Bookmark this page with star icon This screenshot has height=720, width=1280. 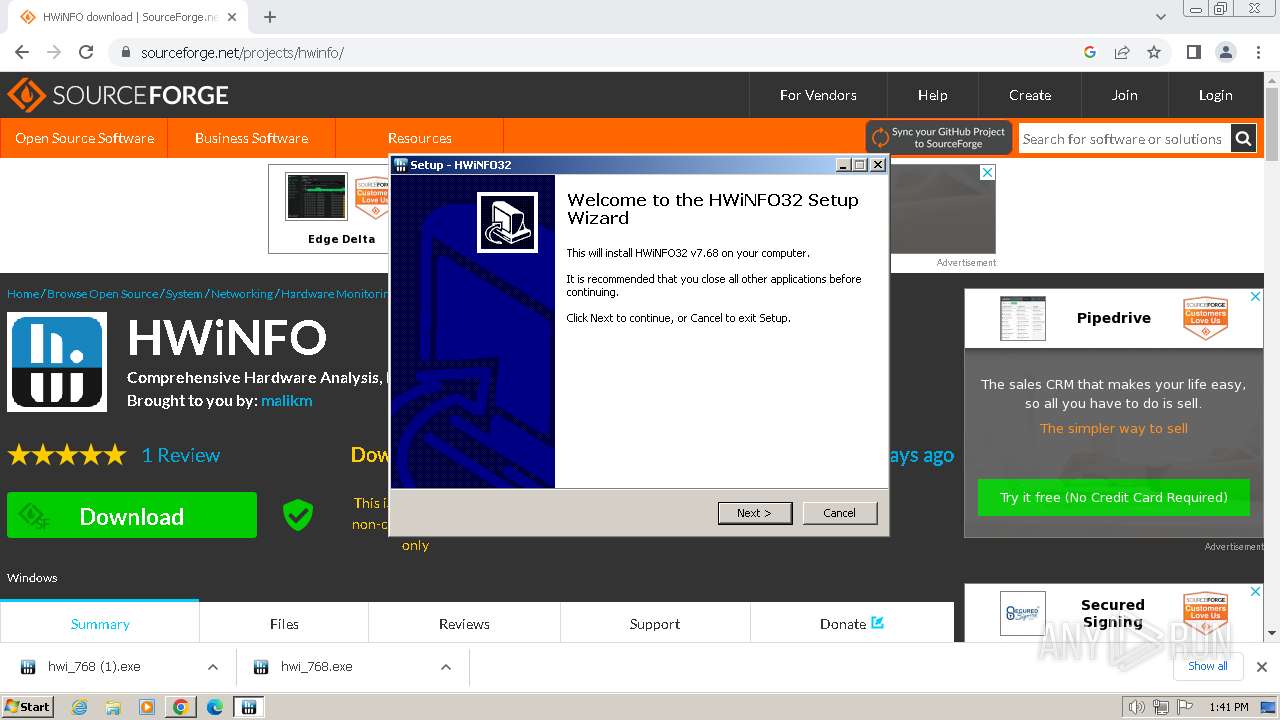click(1154, 52)
